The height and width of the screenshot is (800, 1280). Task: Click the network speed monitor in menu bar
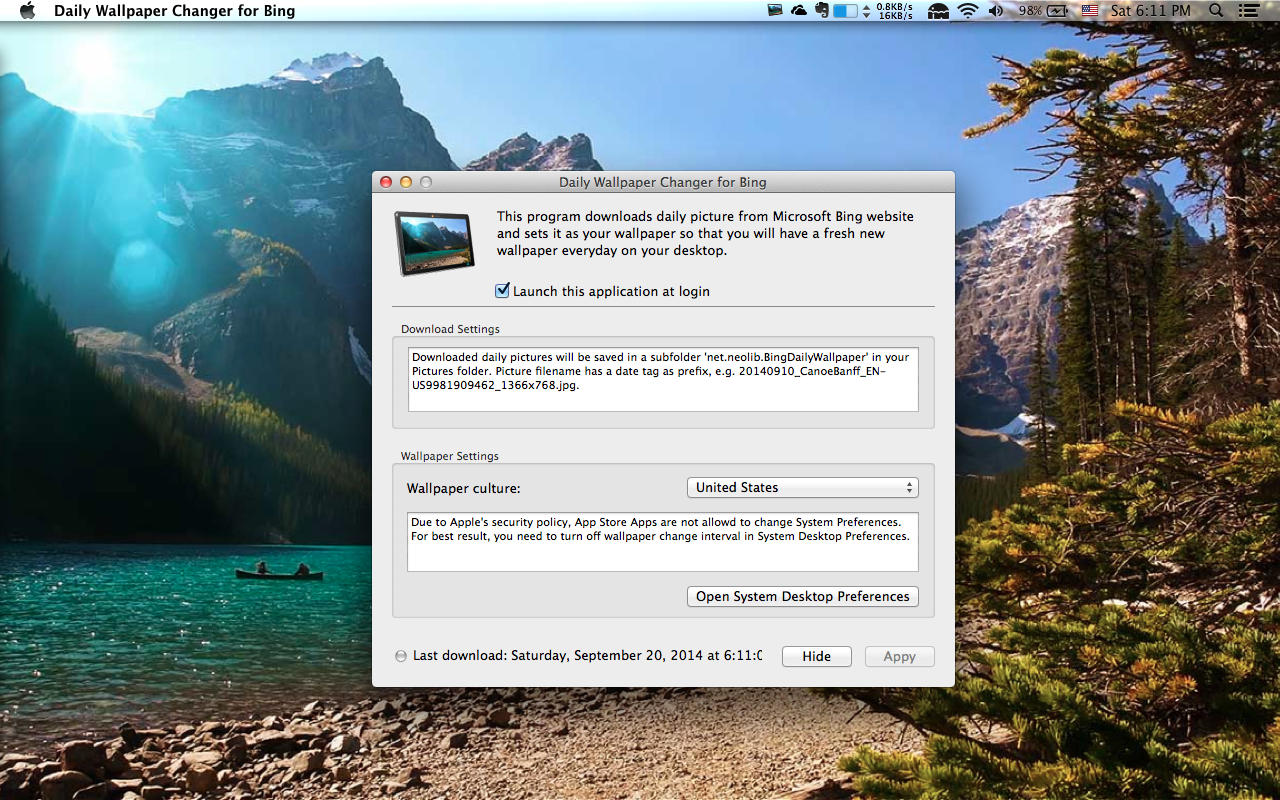tap(893, 11)
